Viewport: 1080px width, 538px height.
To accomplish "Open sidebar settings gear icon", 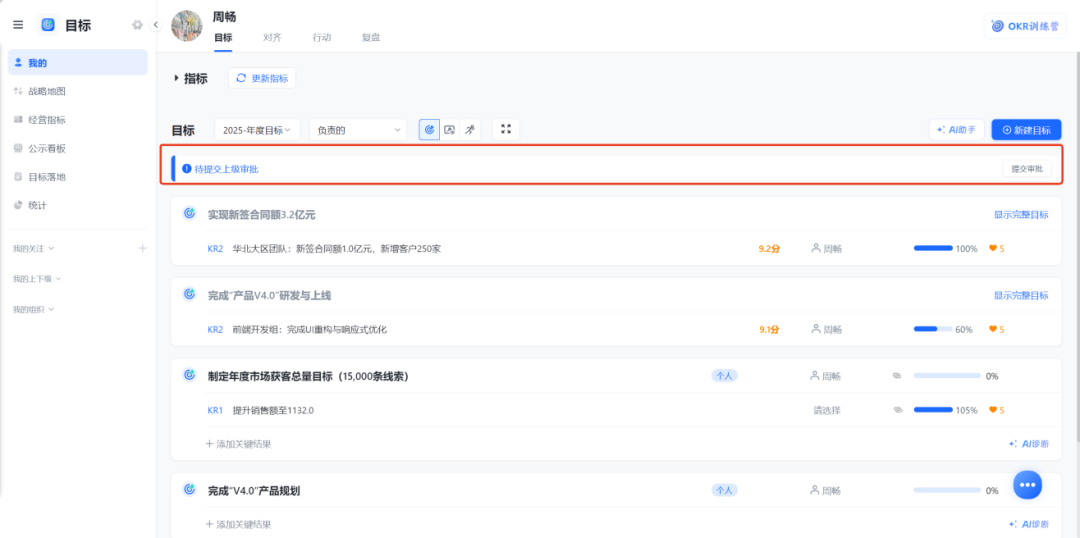I will [137, 25].
